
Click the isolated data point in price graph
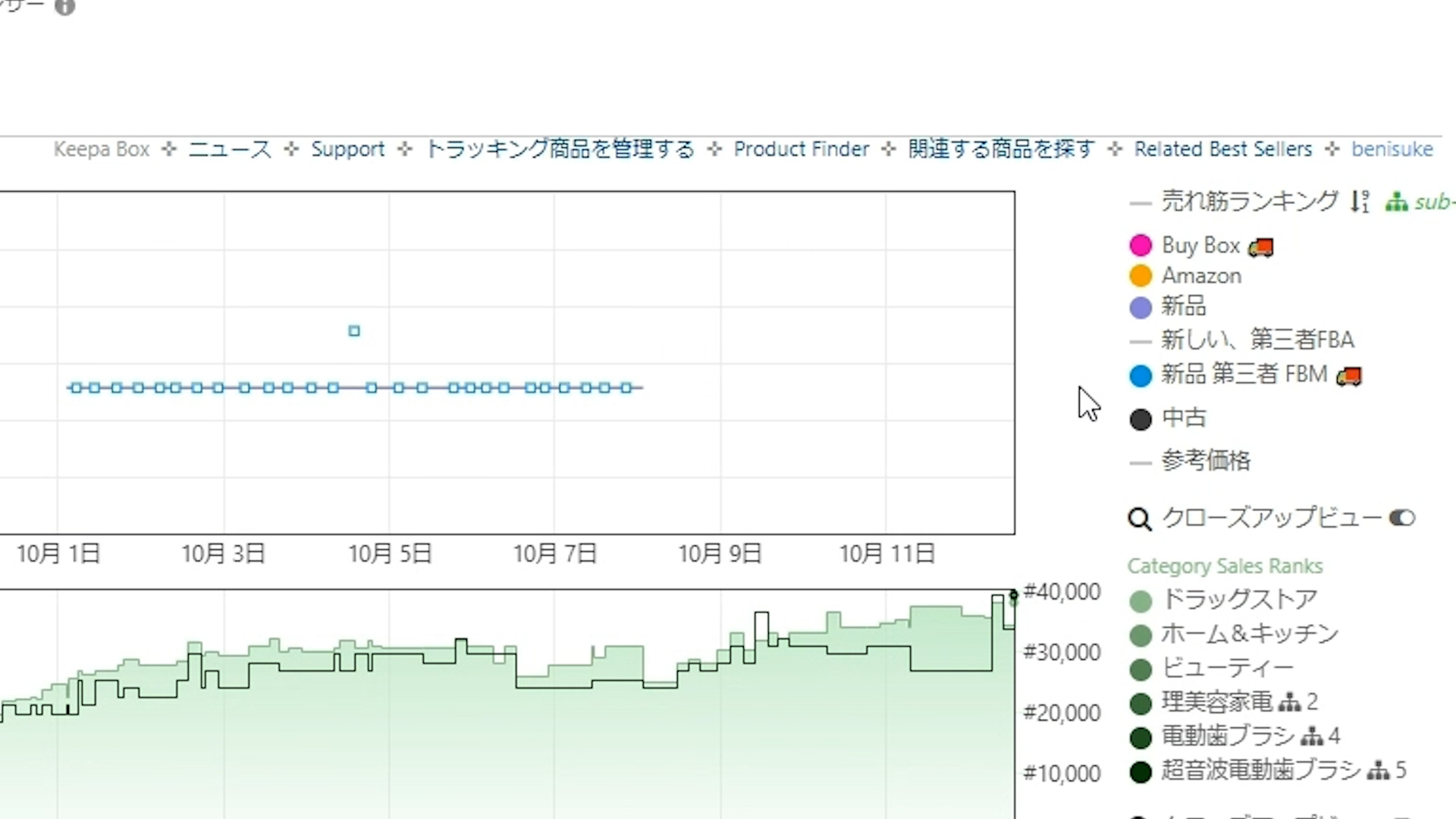(354, 331)
